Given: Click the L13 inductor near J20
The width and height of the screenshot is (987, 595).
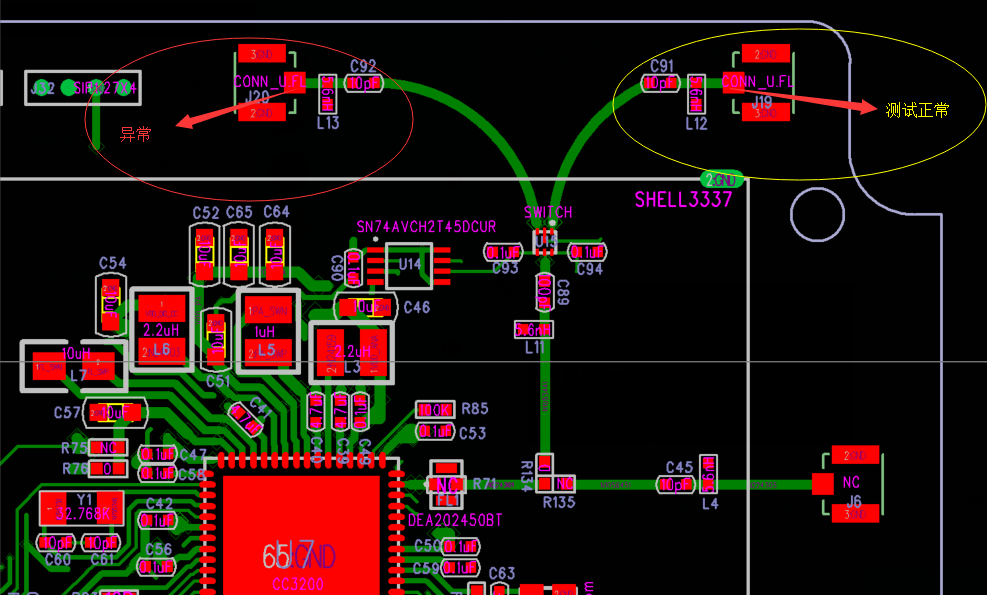Looking at the screenshot, I should 327,94.
